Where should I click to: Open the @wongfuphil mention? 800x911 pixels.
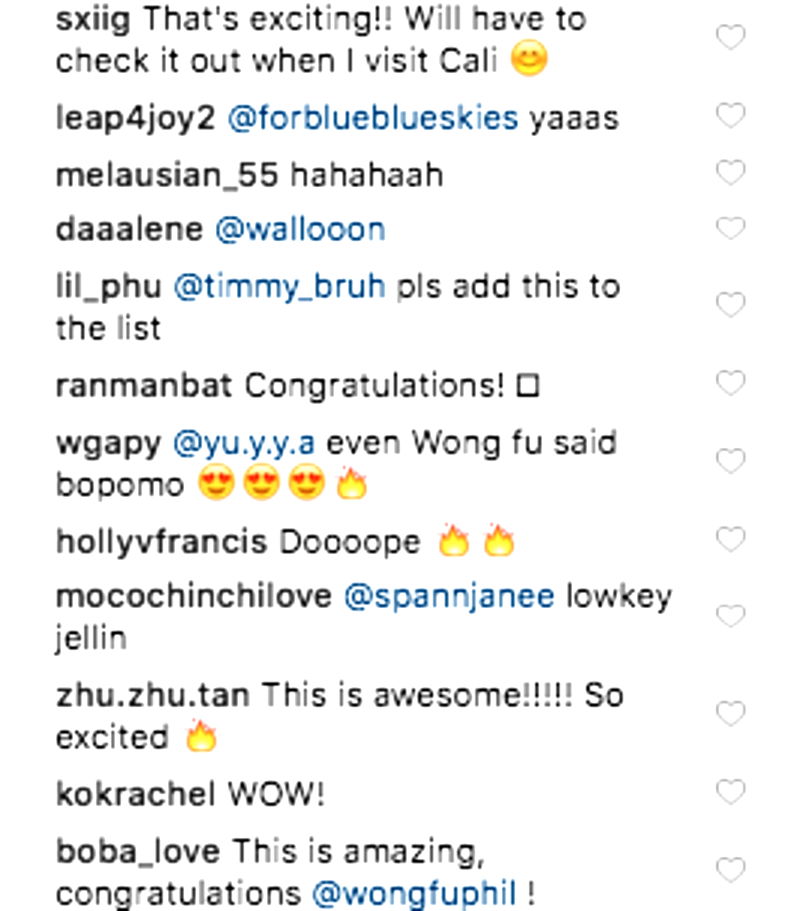pyautogui.click(x=414, y=894)
